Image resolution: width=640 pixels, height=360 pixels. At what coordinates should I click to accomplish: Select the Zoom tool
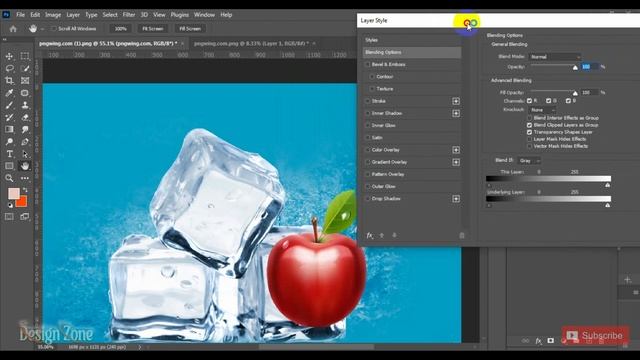point(9,178)
